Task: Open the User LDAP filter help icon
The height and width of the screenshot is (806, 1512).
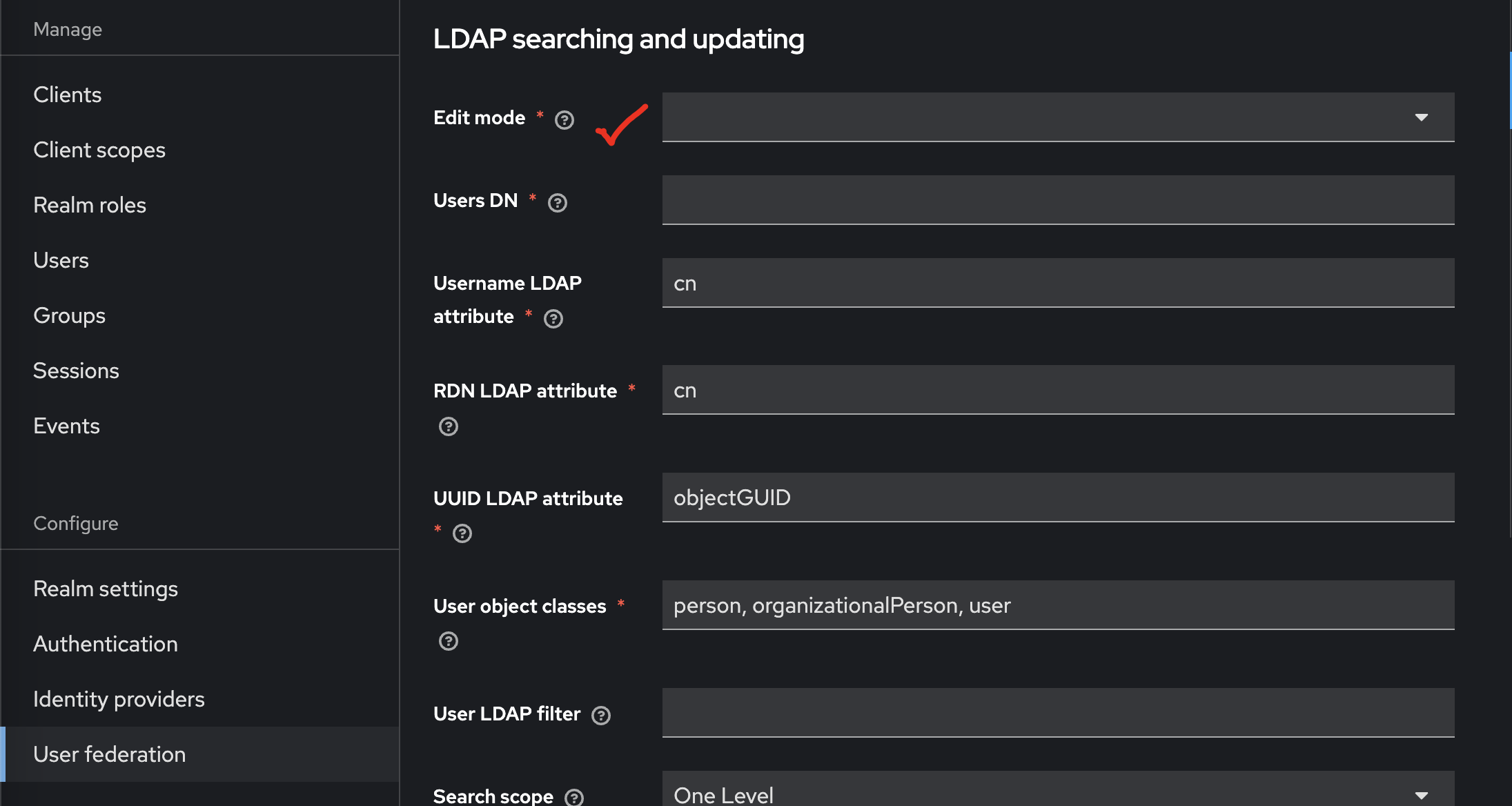Action: click(600, 716)
